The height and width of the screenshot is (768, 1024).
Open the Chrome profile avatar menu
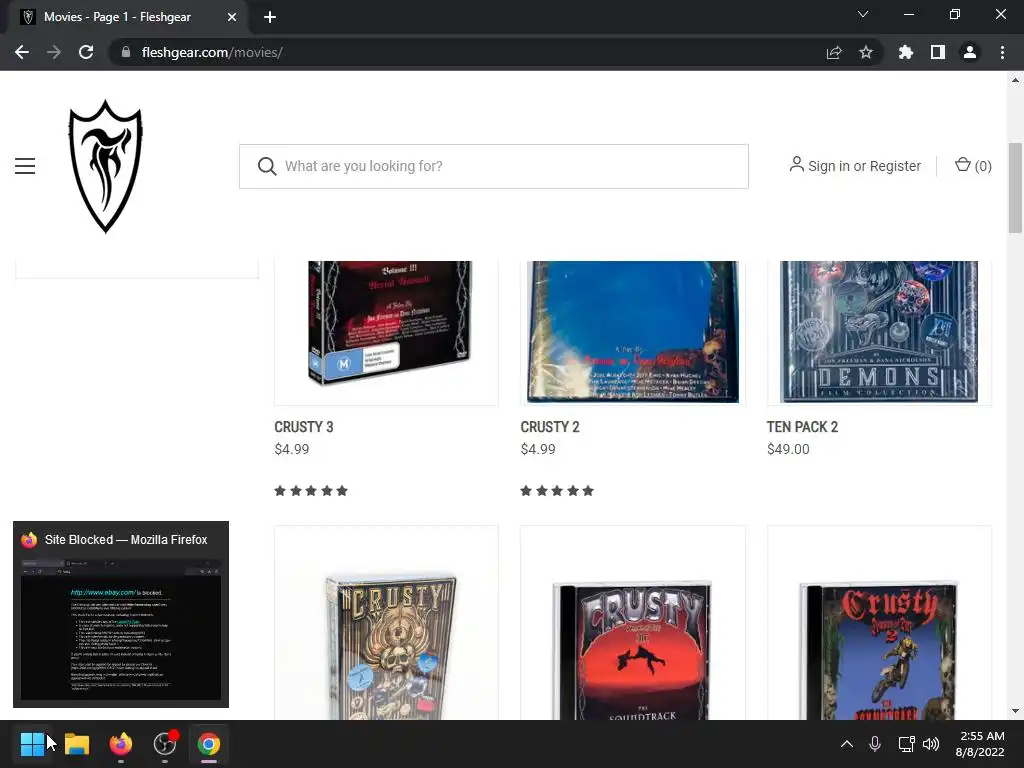970,52
